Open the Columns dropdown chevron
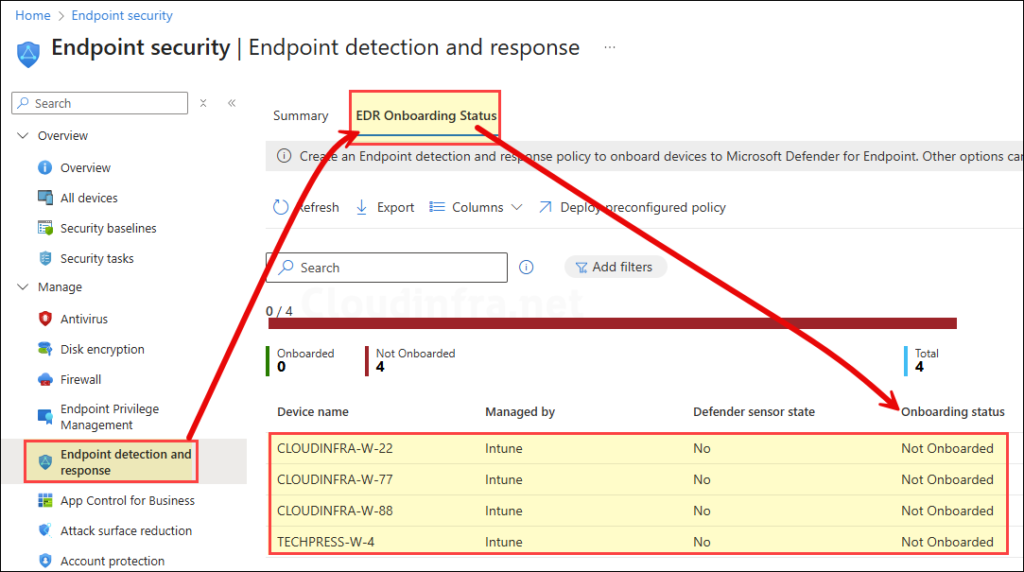 (517, 208)
